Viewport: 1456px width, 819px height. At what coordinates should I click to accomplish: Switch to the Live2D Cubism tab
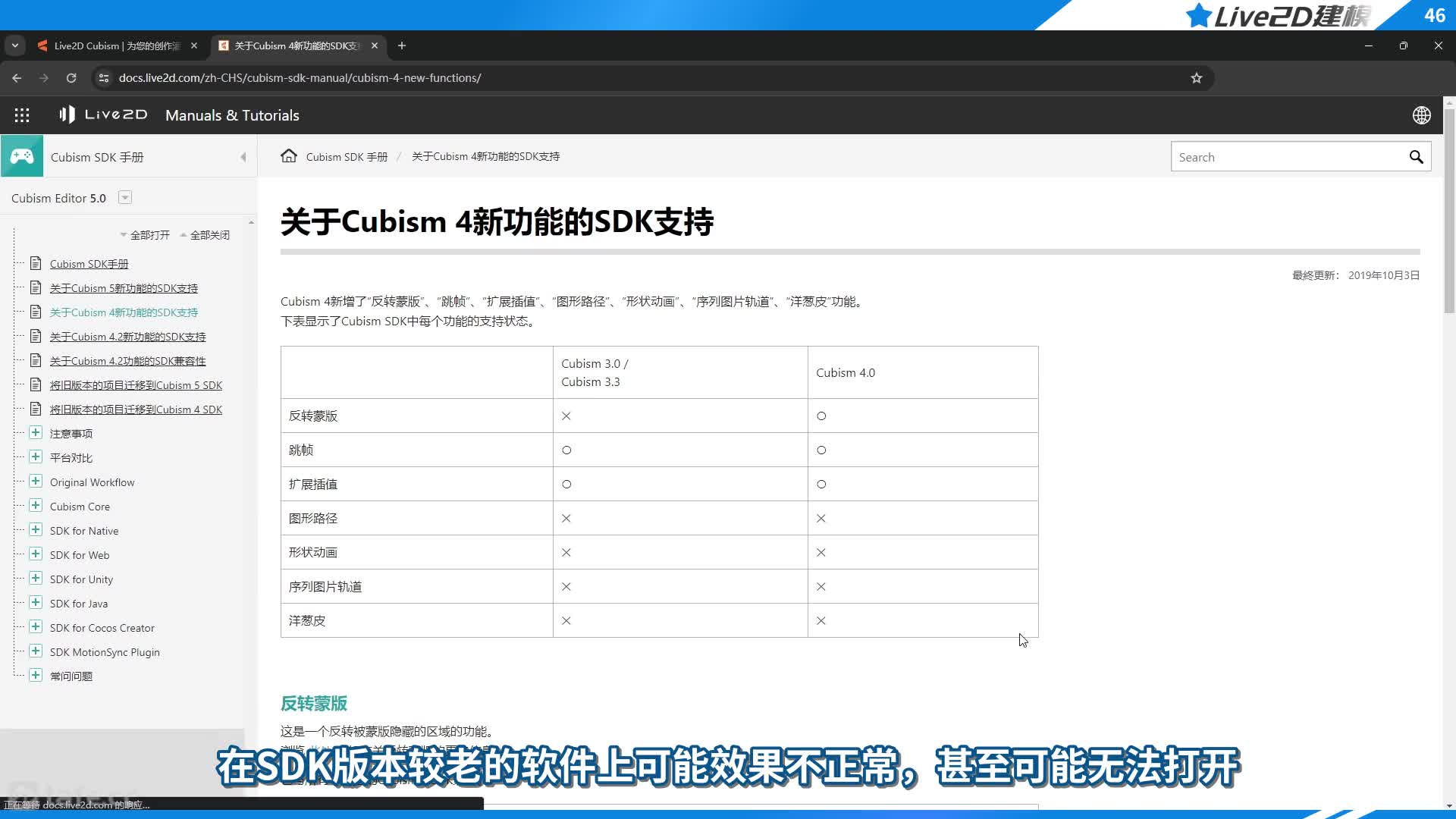118,45
